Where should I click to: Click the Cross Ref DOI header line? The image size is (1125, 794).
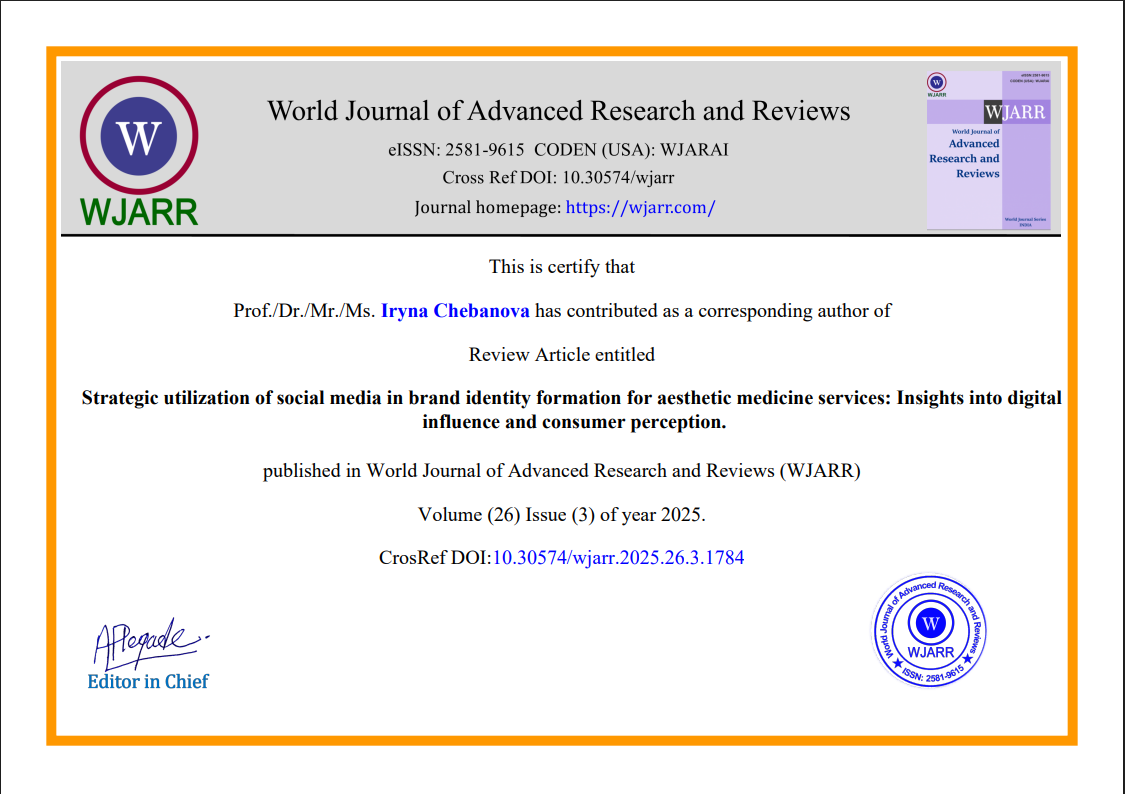558,177
